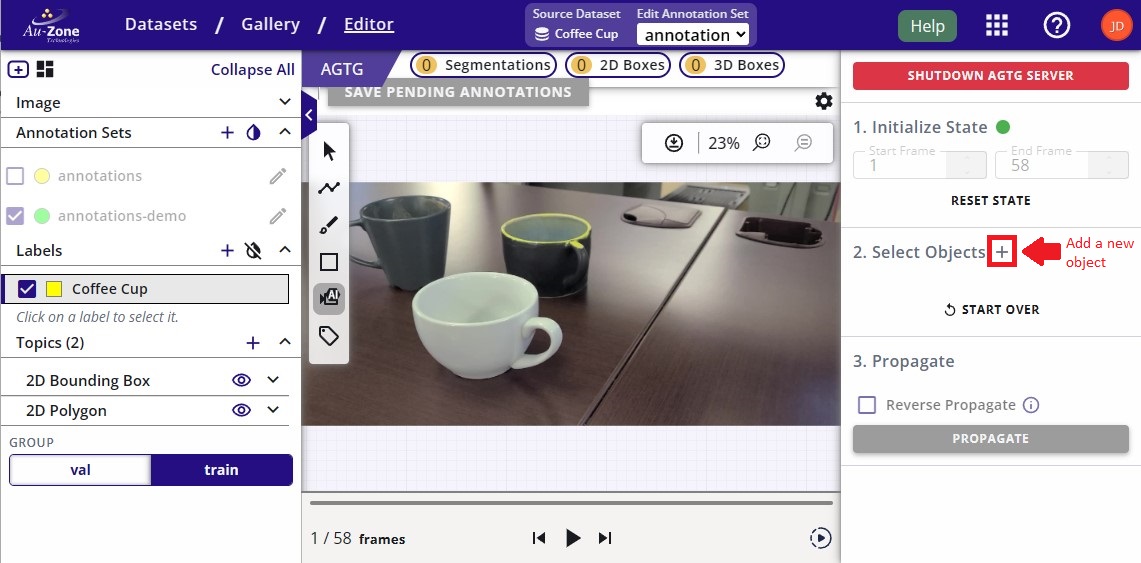This screenshot has height=563, width=1141.
Task: Click the green Help button
Action: (927, 26)
